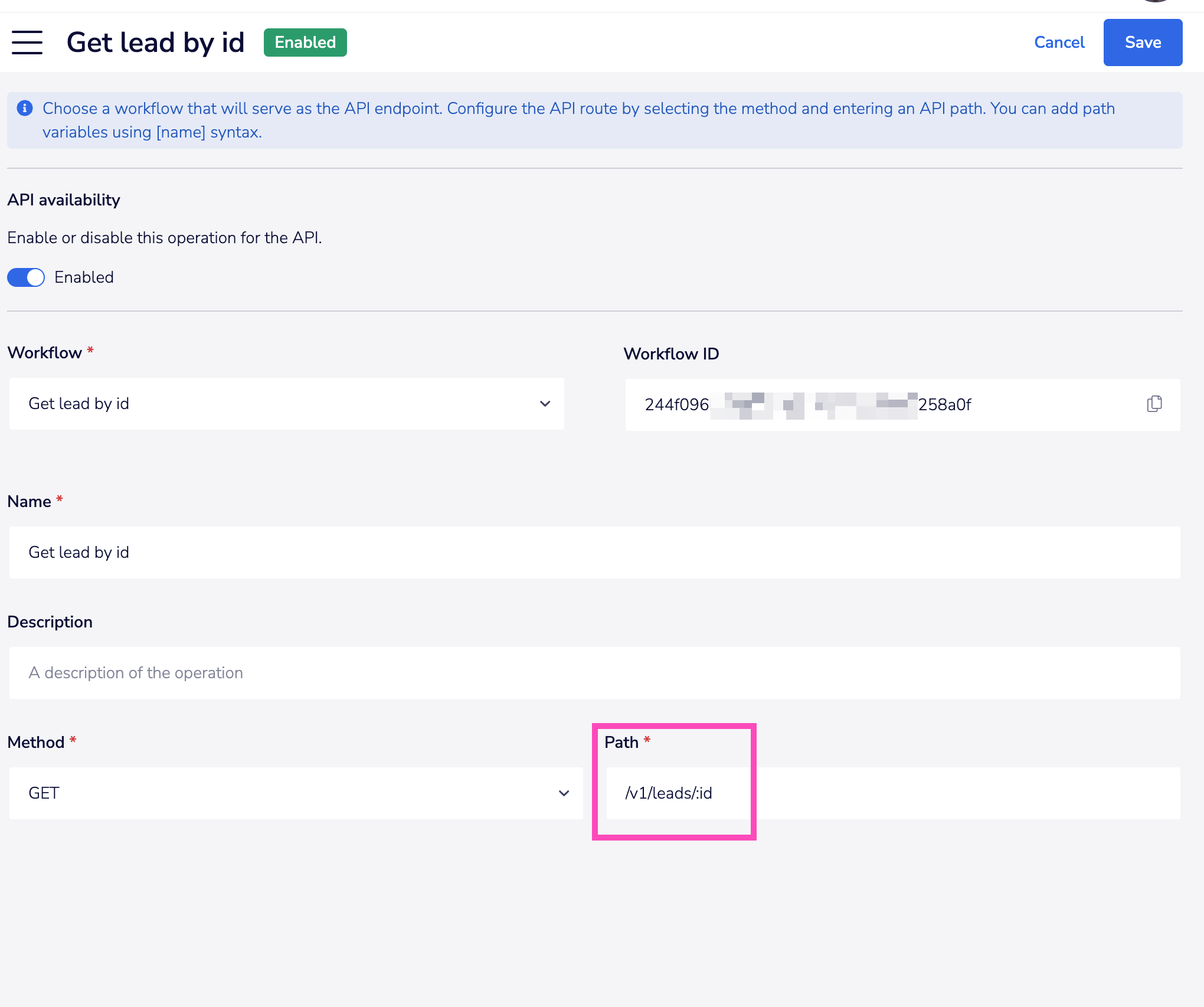Screen dimensions: 1204x1007
Task: Copy the Workflow ID to clipboard
Action: (1154, 404)
